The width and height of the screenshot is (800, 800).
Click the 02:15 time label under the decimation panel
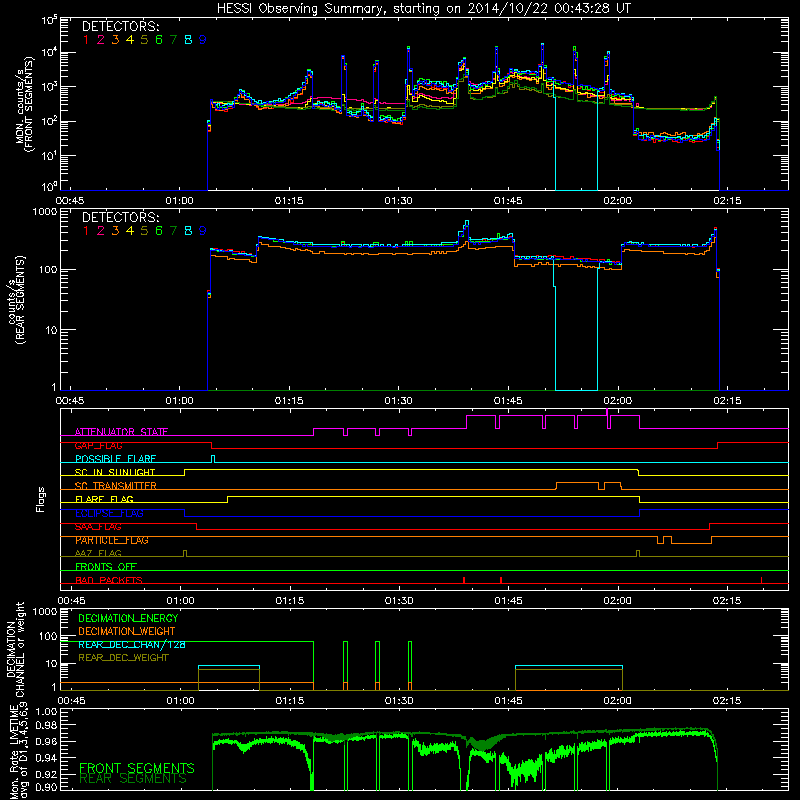point(727,701)
